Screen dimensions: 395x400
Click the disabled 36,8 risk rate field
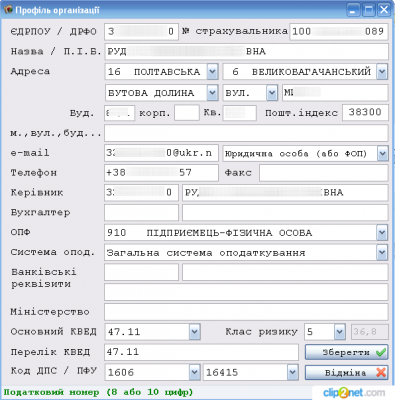(370, 332)
